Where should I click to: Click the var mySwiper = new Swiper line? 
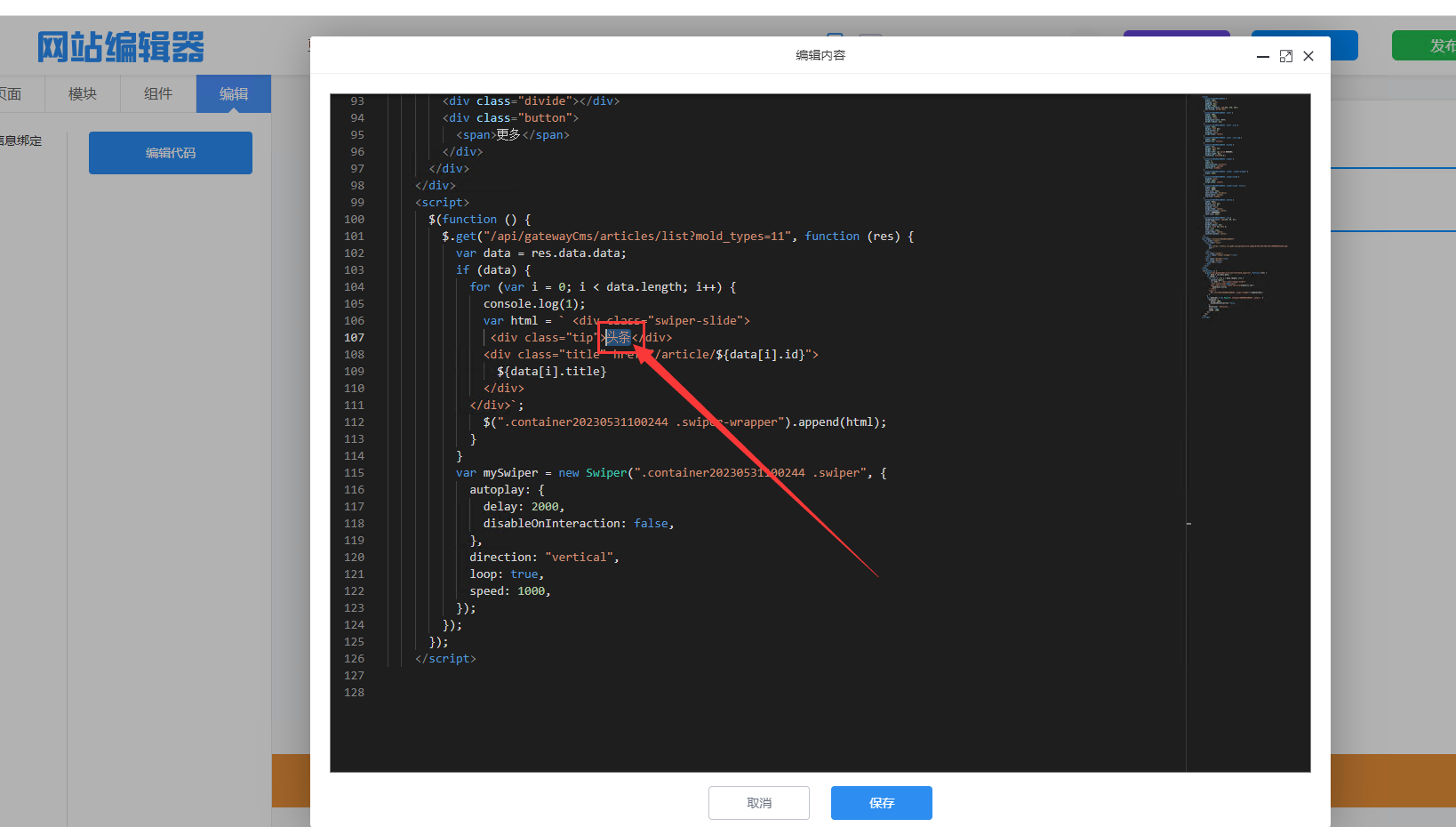click(671, 473)
